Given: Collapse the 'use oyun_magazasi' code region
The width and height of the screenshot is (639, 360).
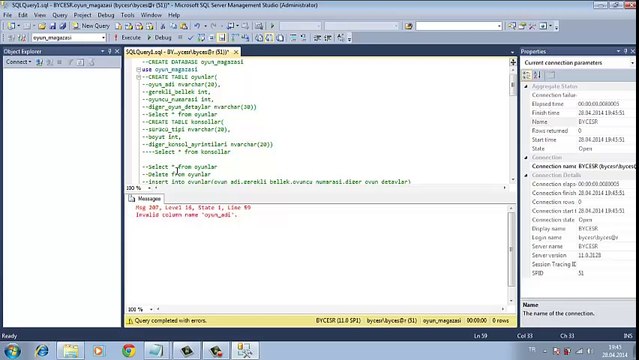Looking at the screenshot, I should (139, 70).
